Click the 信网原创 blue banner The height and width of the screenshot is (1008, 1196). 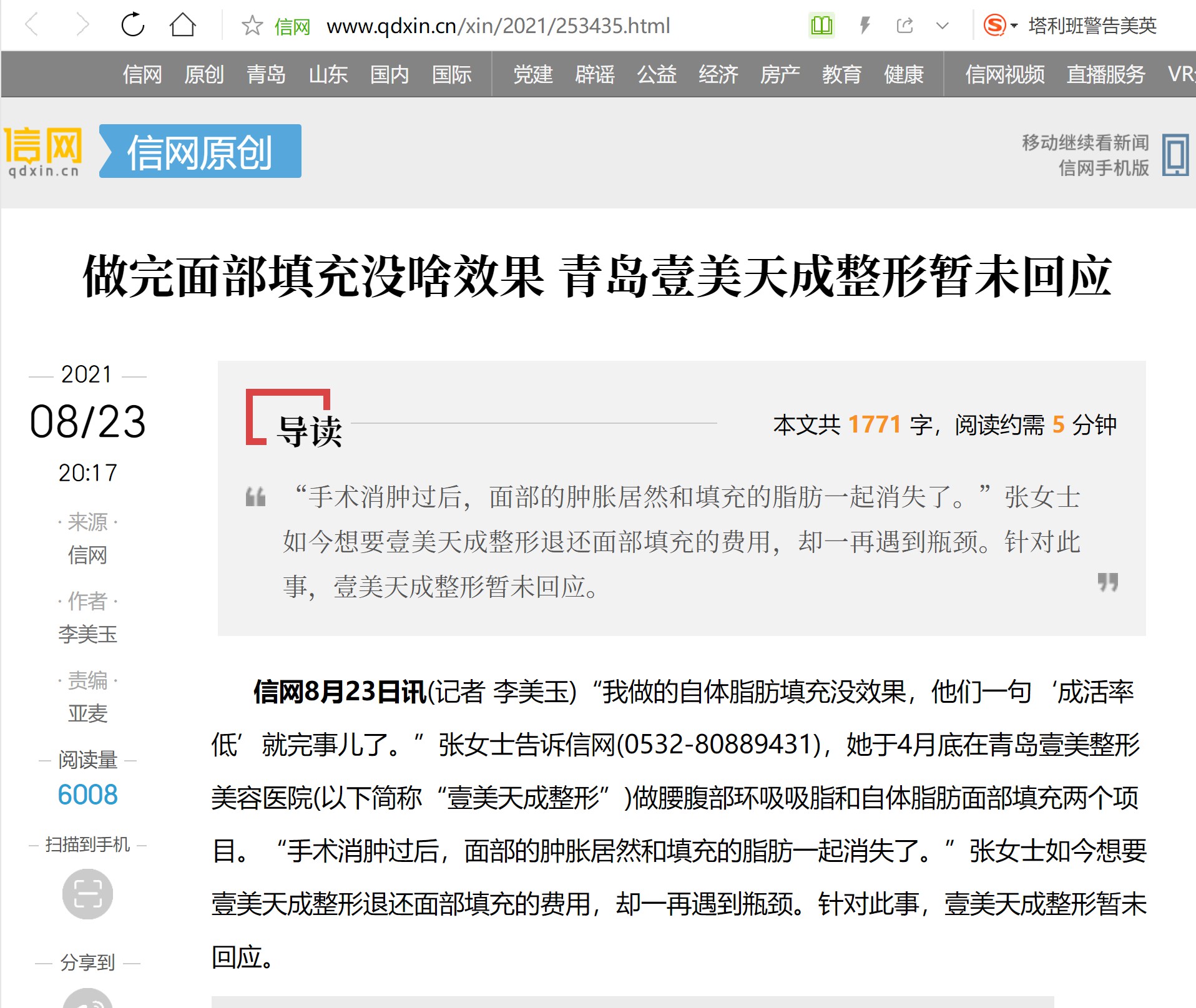[200, 151]
